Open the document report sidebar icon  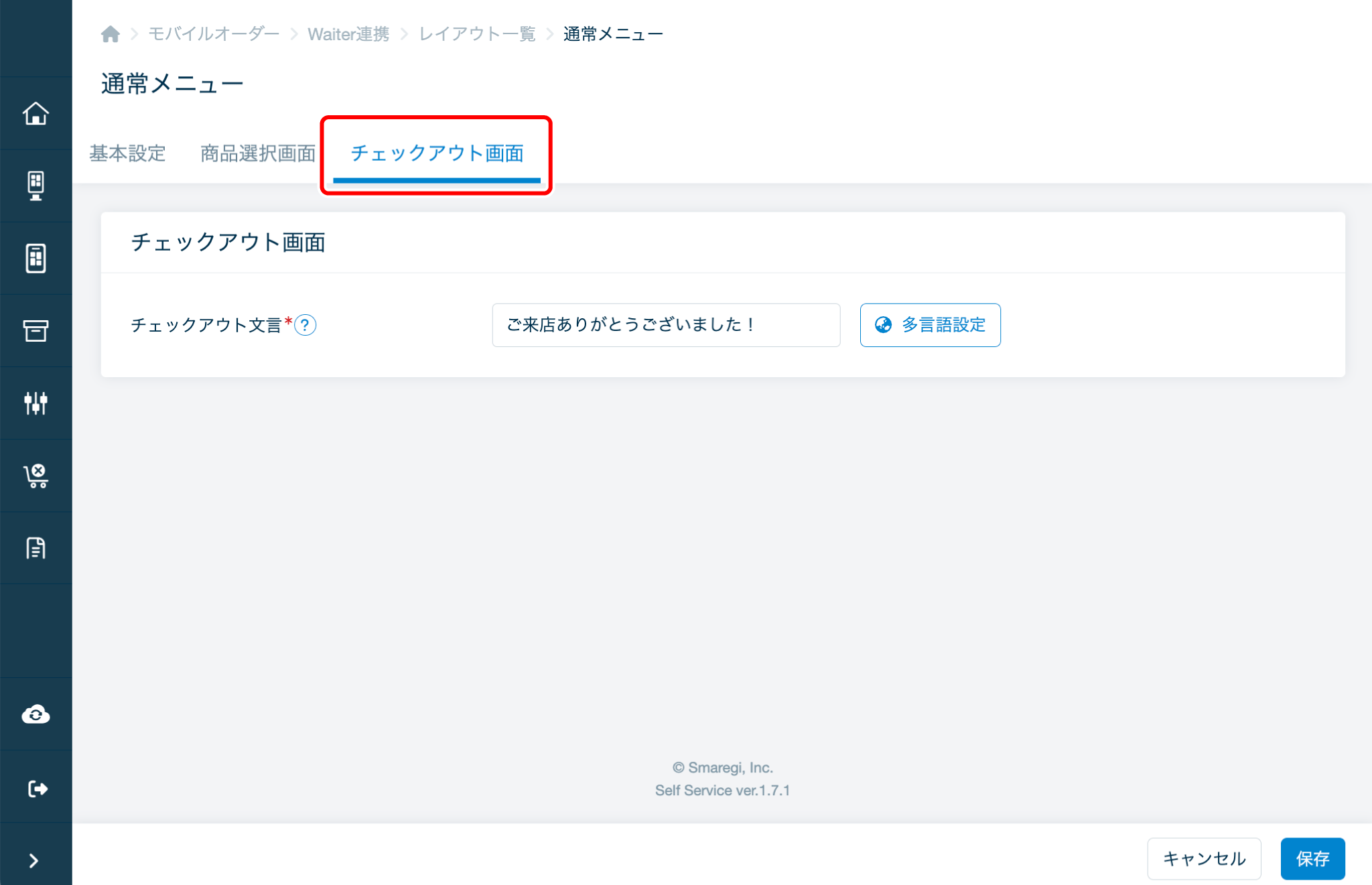point(36,548)
